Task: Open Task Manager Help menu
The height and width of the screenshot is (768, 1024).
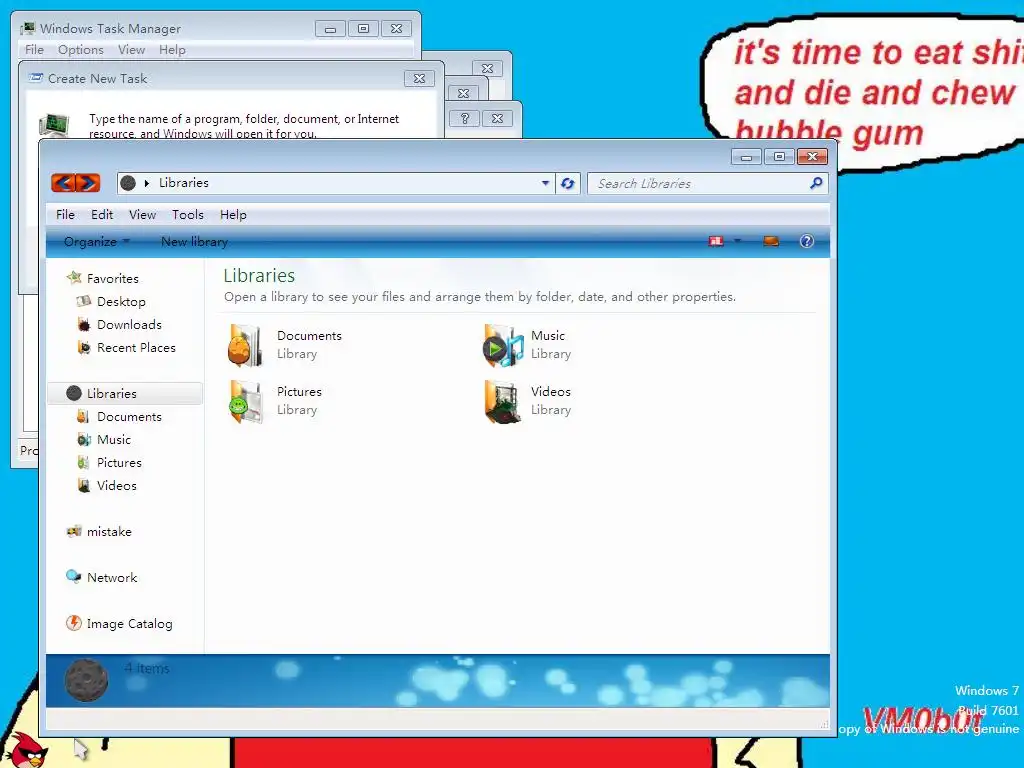Action: pyautogui.click(x=172, y=50)
